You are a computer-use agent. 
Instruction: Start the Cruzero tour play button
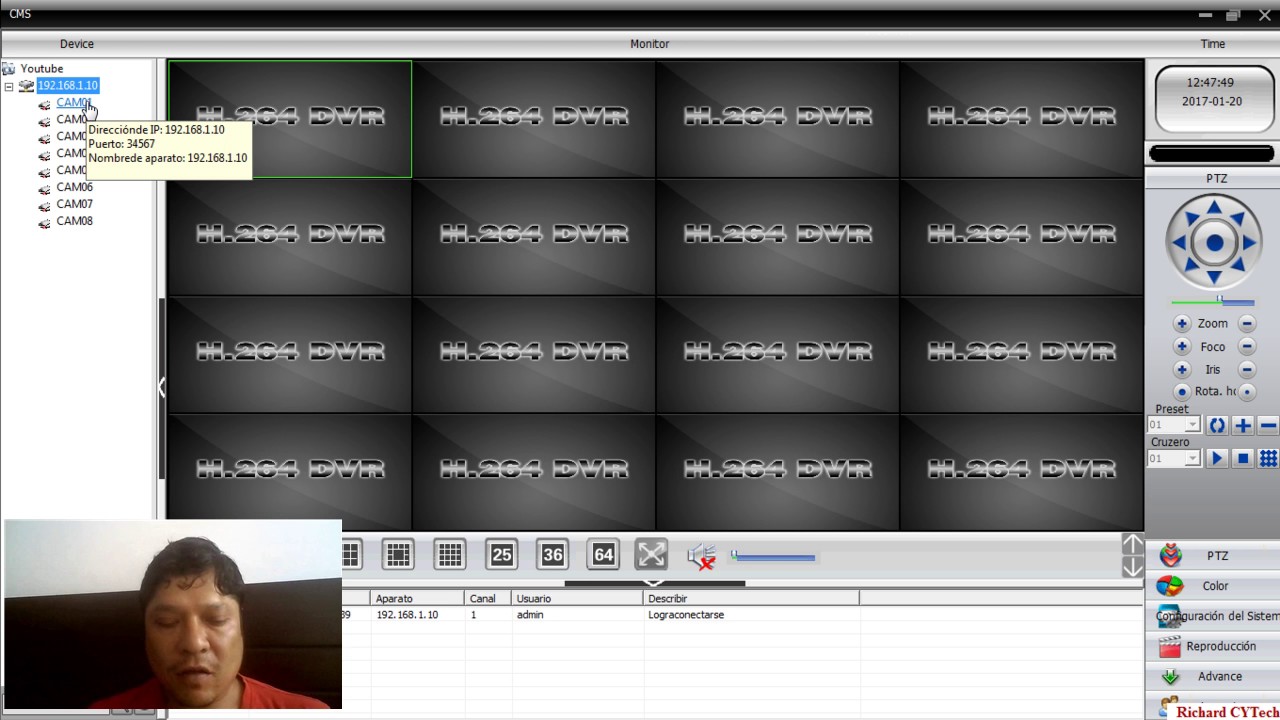pos(1217,458)
